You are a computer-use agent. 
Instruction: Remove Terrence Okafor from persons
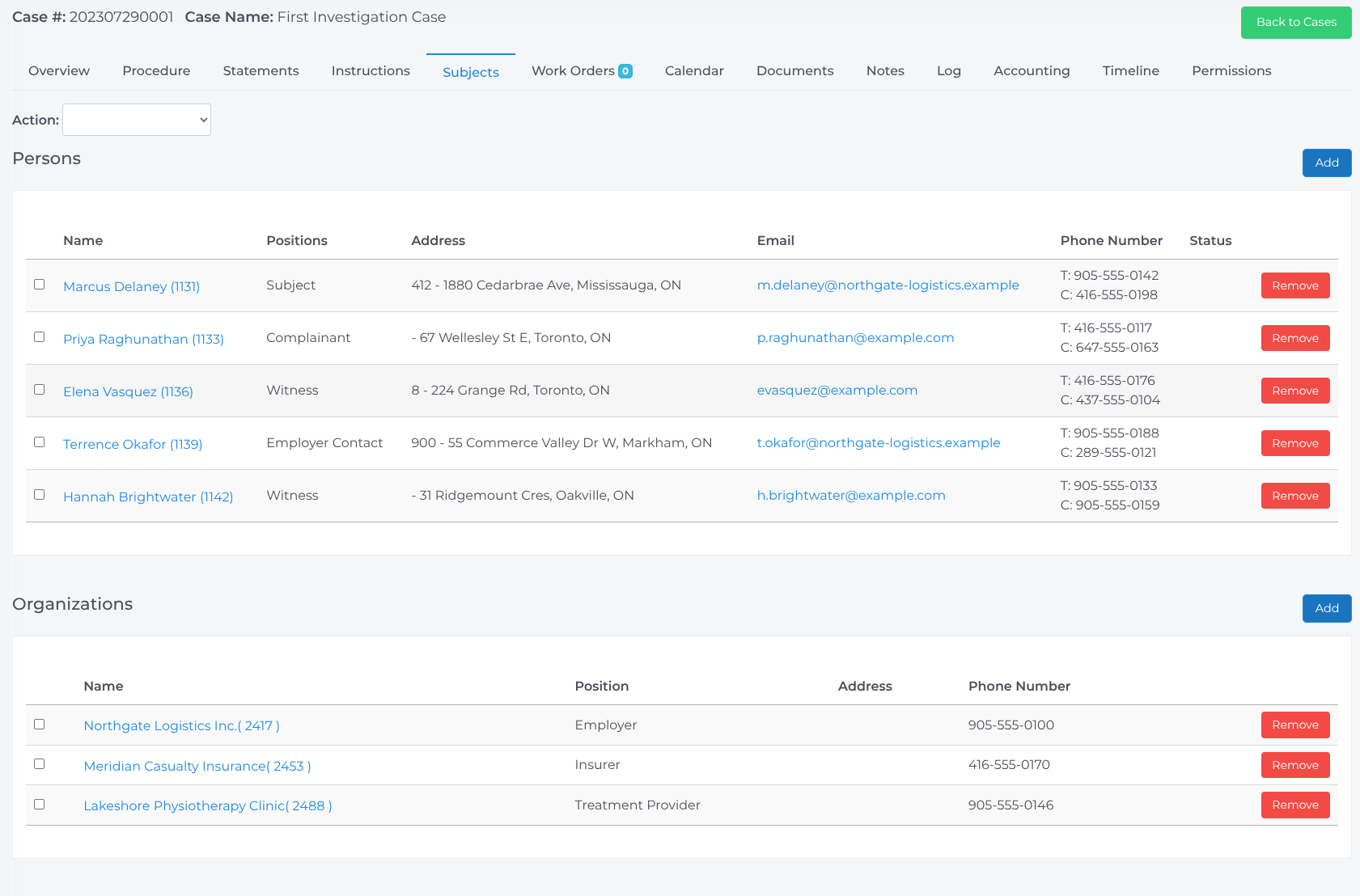point(1295,443)
